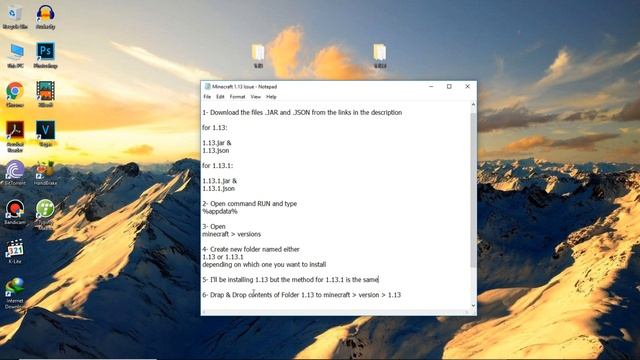Viewport: 640px width, 360px height.
Task: Click the scroll-down arrow in Notepad
Action: pos(473,305)
